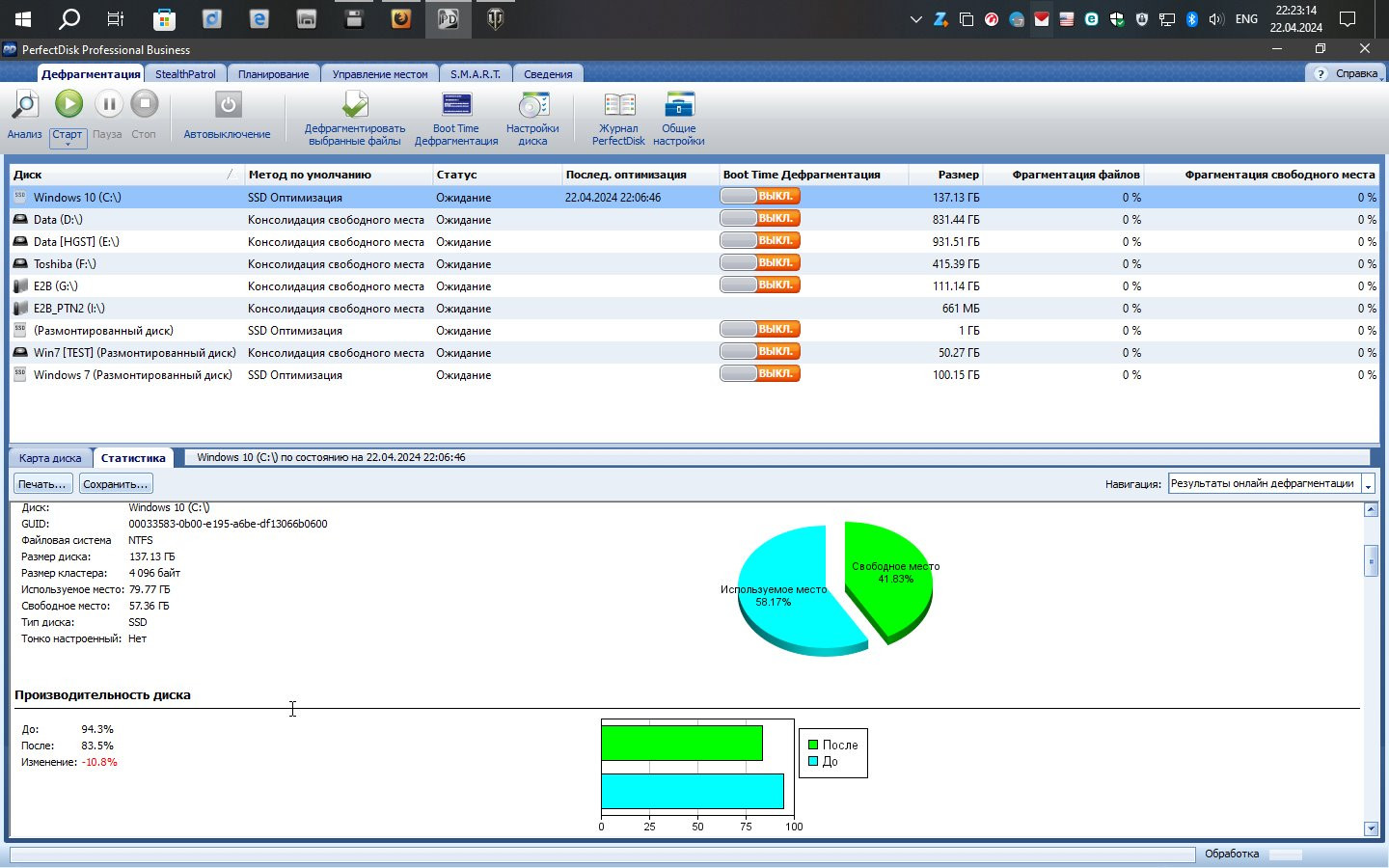This screenshot has height=868, width=1389.
Task: Switch to the Карта диска tab
Action: [x=50, y=458]
